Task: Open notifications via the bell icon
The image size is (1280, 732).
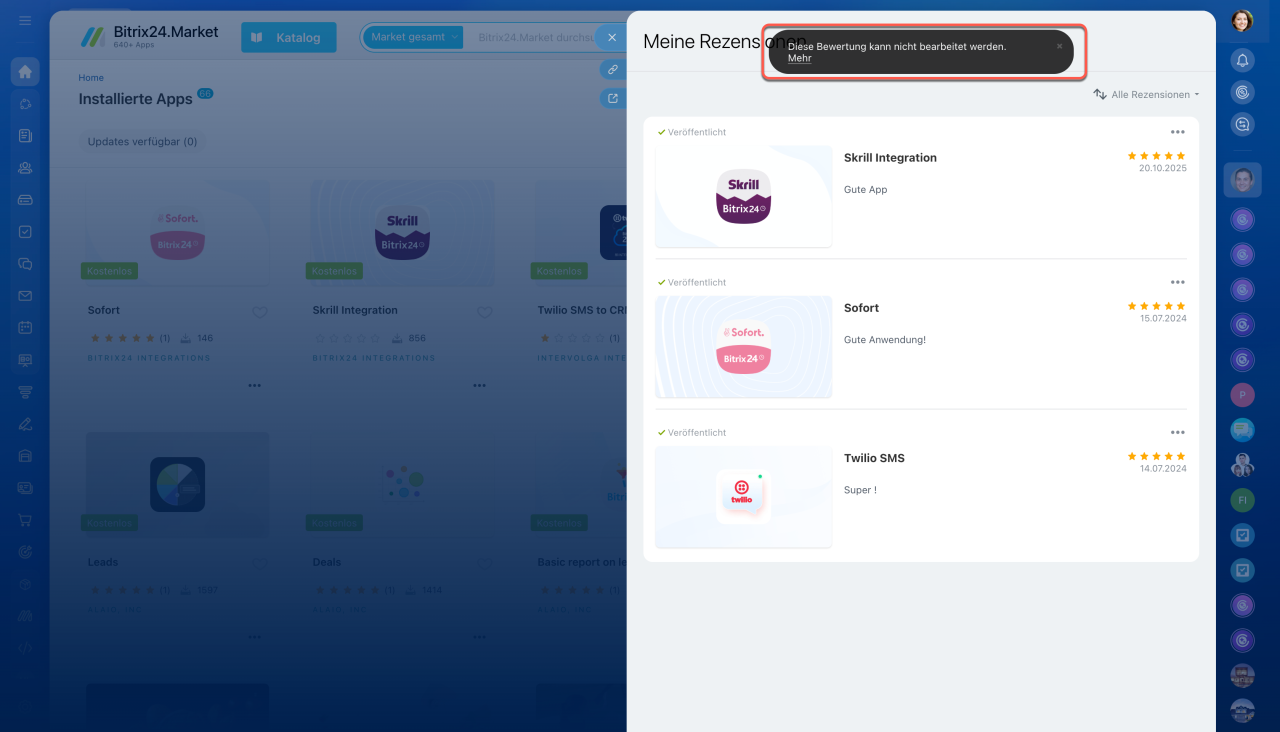Action: coord(1242,60)
